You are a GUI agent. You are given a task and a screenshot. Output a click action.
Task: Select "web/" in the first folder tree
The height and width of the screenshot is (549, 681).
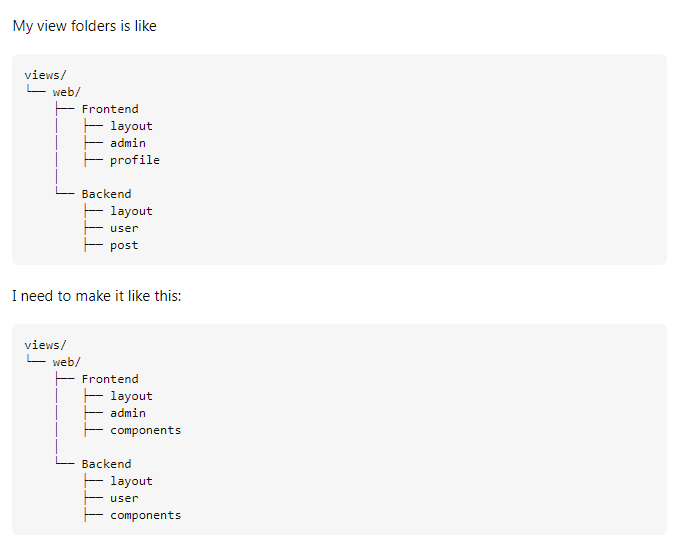(x=67, y=92)
